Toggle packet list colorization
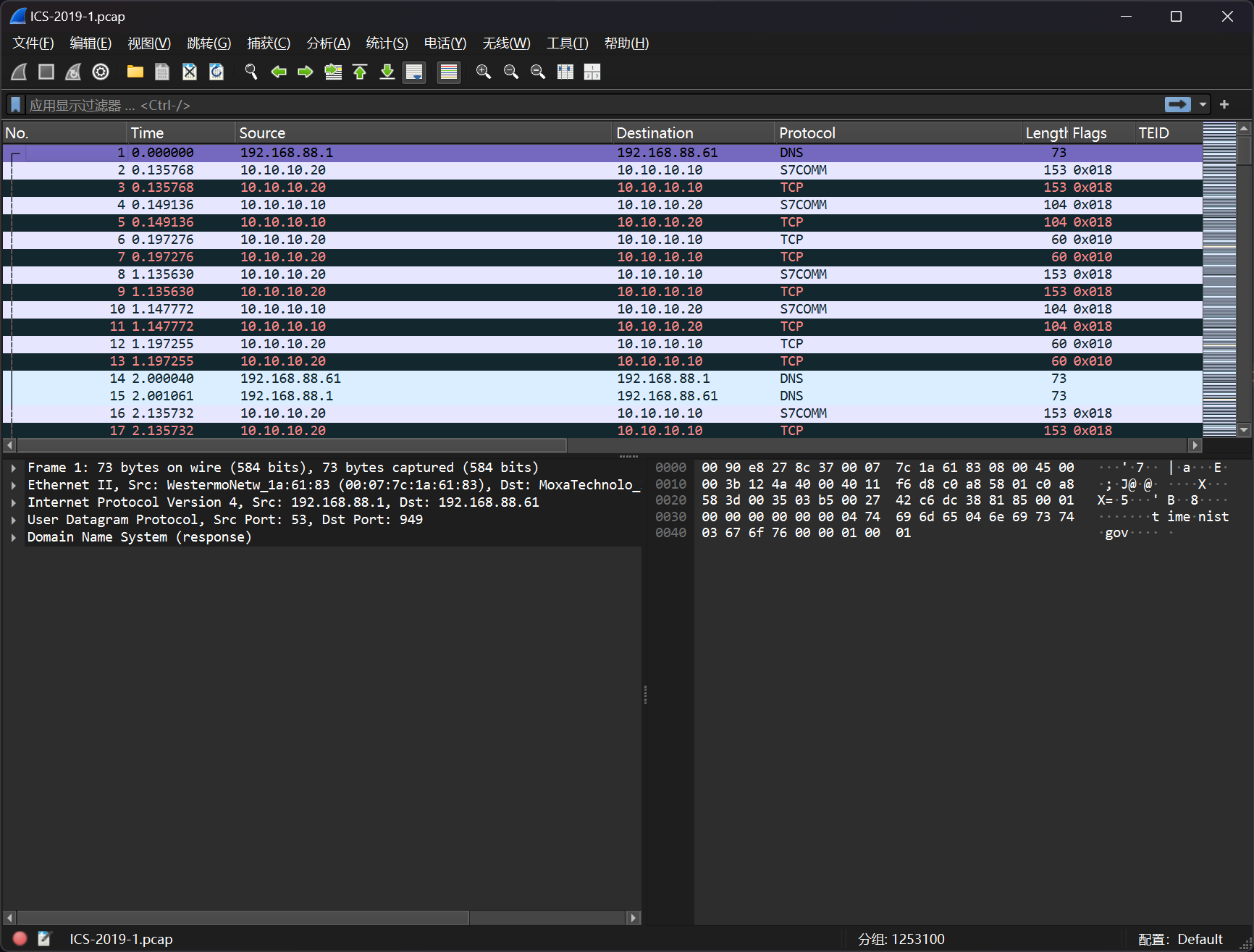The image size is (1254, 952). click(449, 72)
